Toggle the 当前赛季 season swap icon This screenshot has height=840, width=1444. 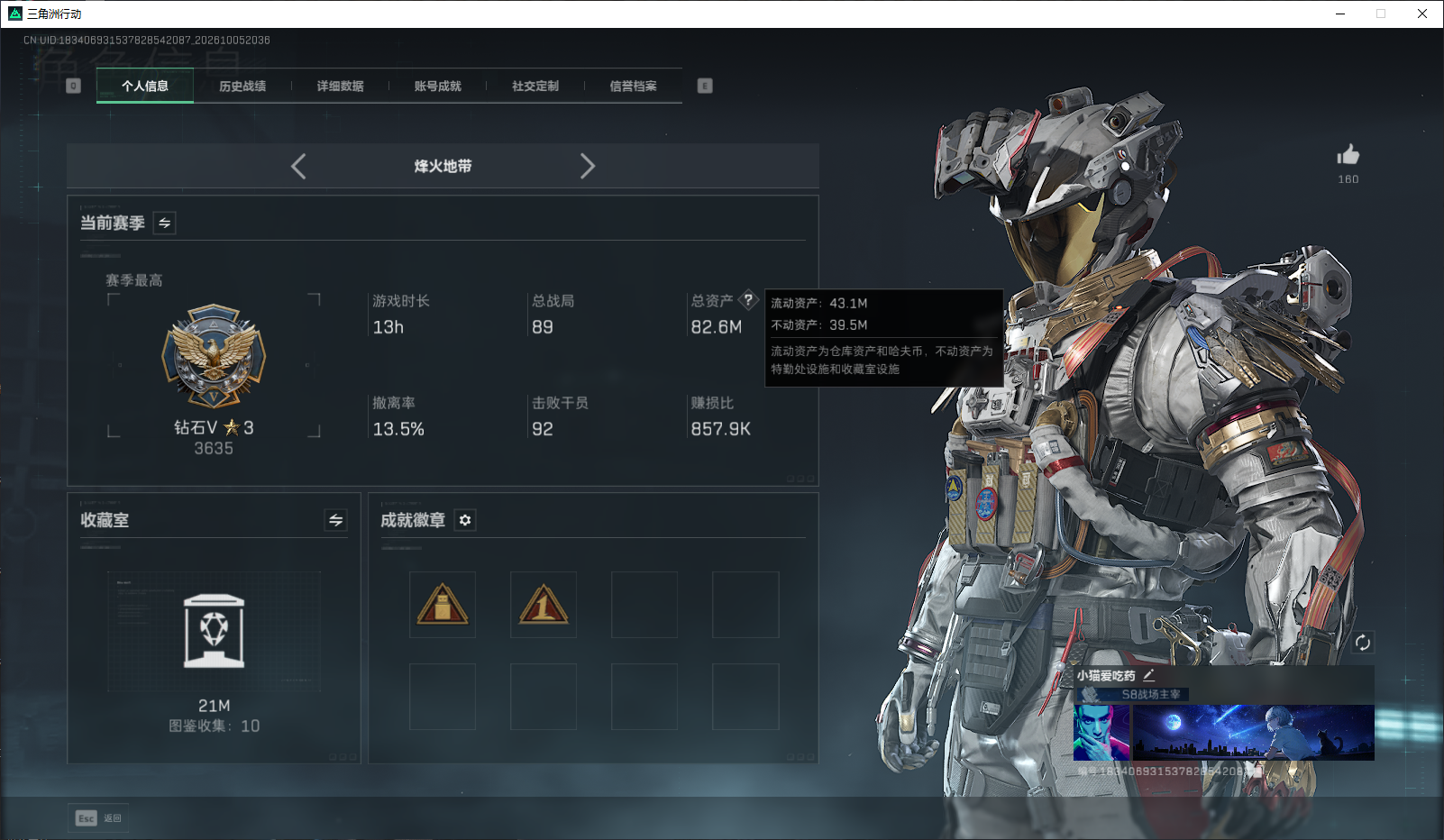pyautogui.click(x=165, y=223)
